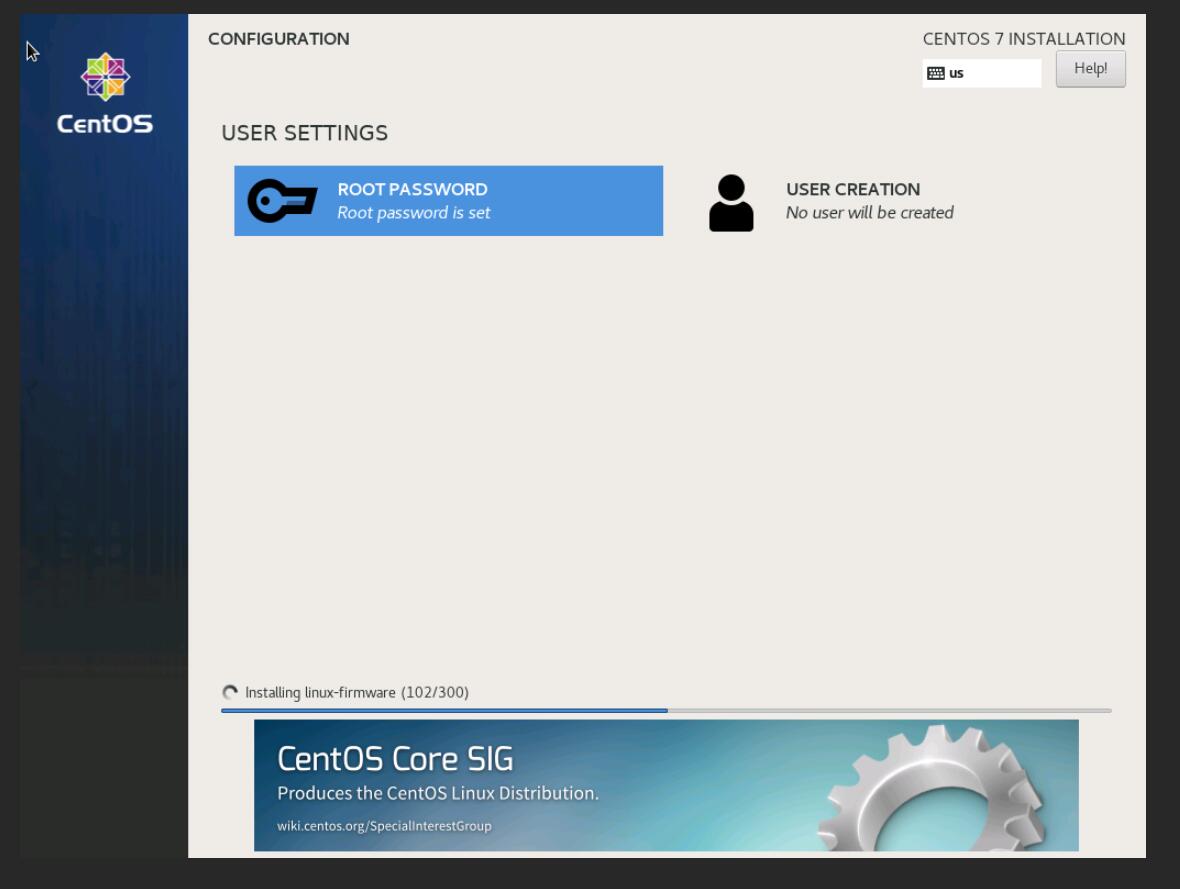
Task: Click the USER SETTINGS heading
Action: (x=305, y=133)
